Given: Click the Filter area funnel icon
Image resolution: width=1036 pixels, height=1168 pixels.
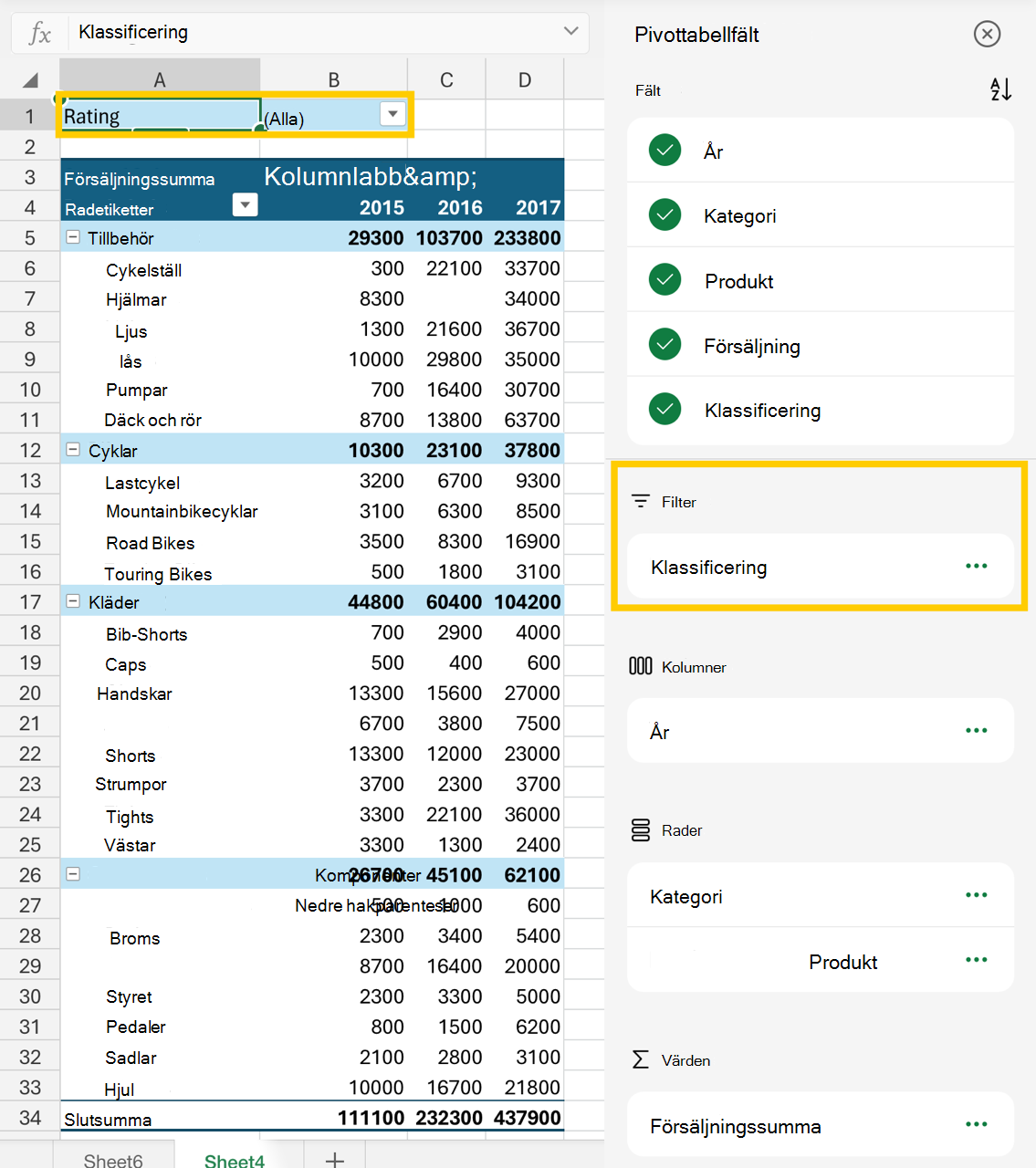Looking at the screenshot, I should pos(641,502).
